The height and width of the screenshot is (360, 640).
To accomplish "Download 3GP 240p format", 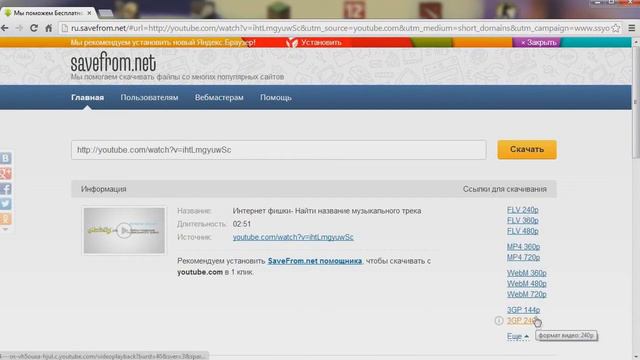I will 522,321.
